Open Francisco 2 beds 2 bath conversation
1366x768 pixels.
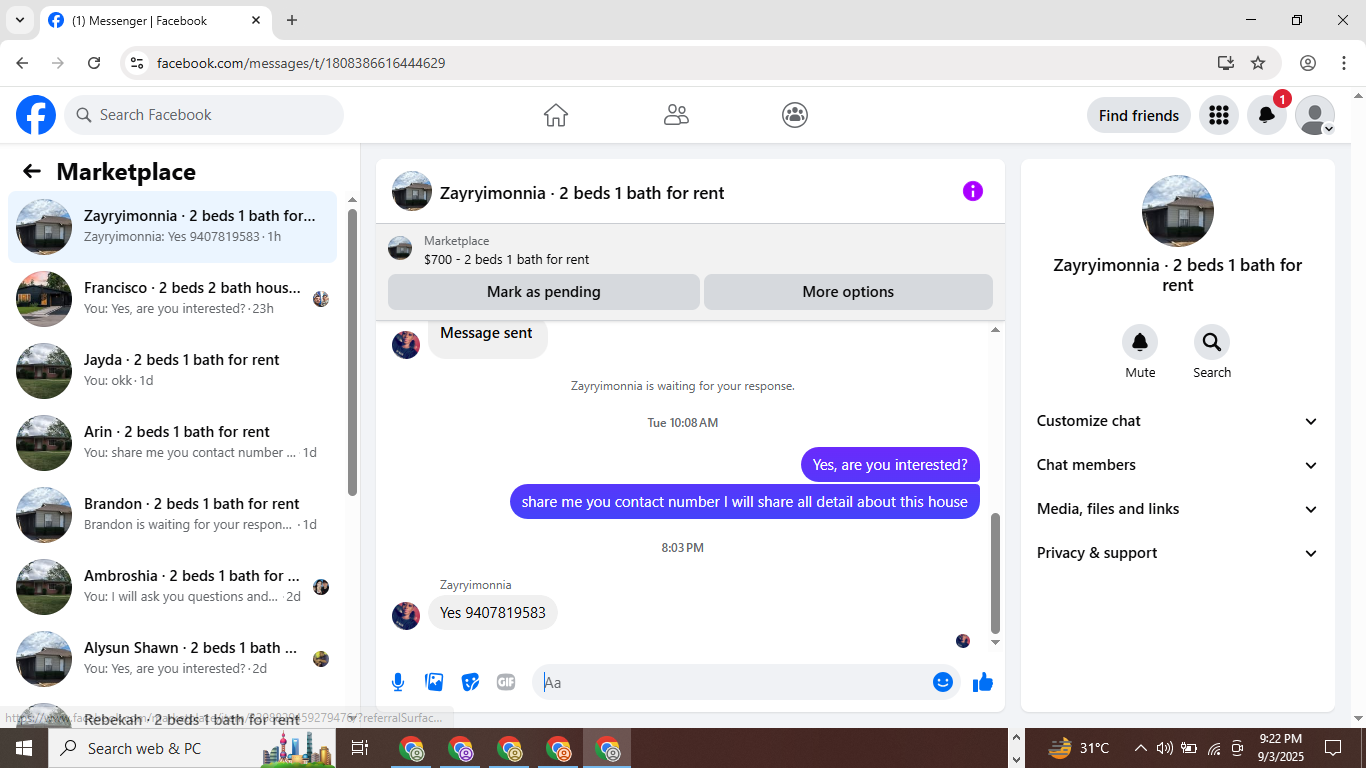(172, 299)
